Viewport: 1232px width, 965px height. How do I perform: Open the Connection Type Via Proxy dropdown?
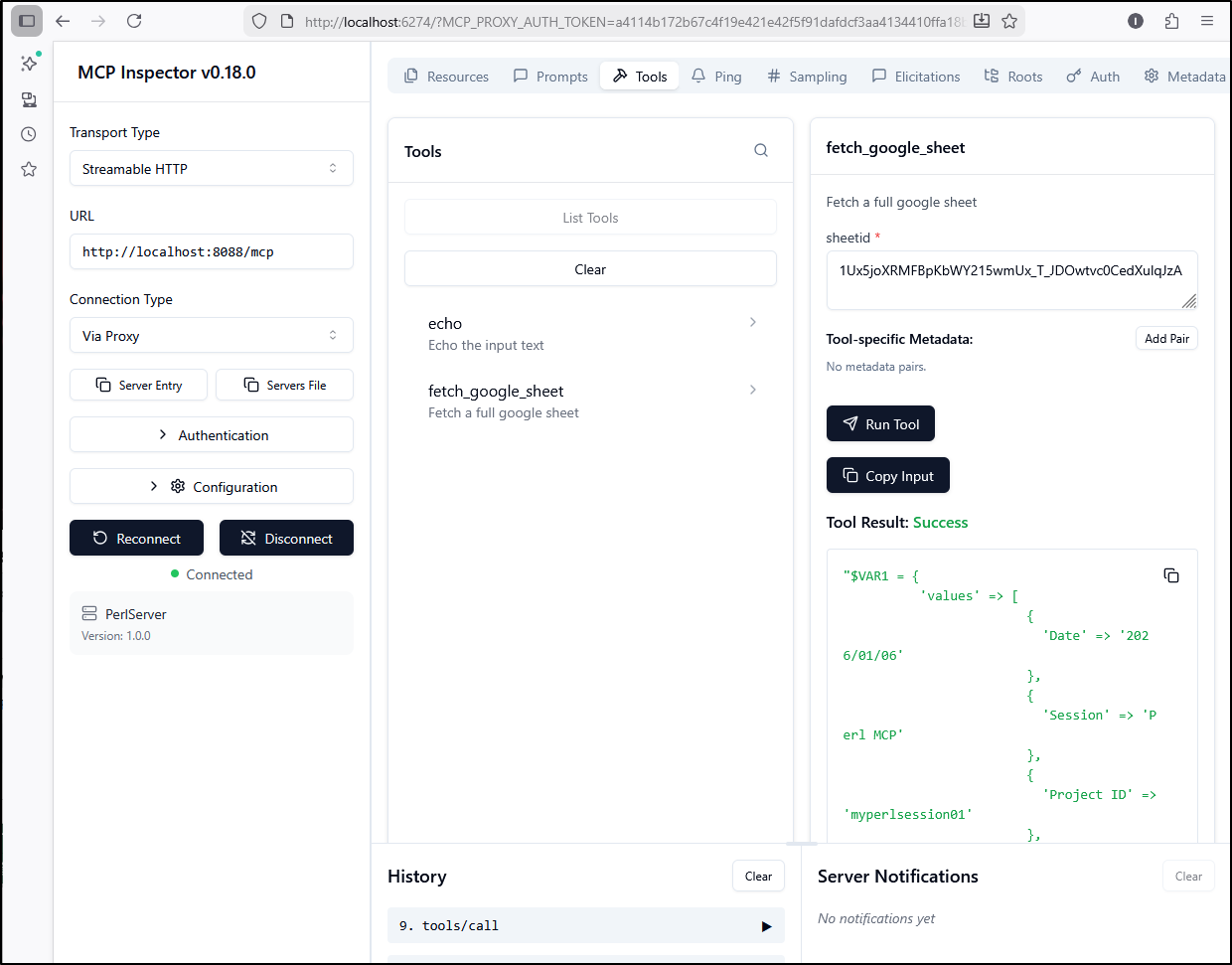(x=211, y=336)
